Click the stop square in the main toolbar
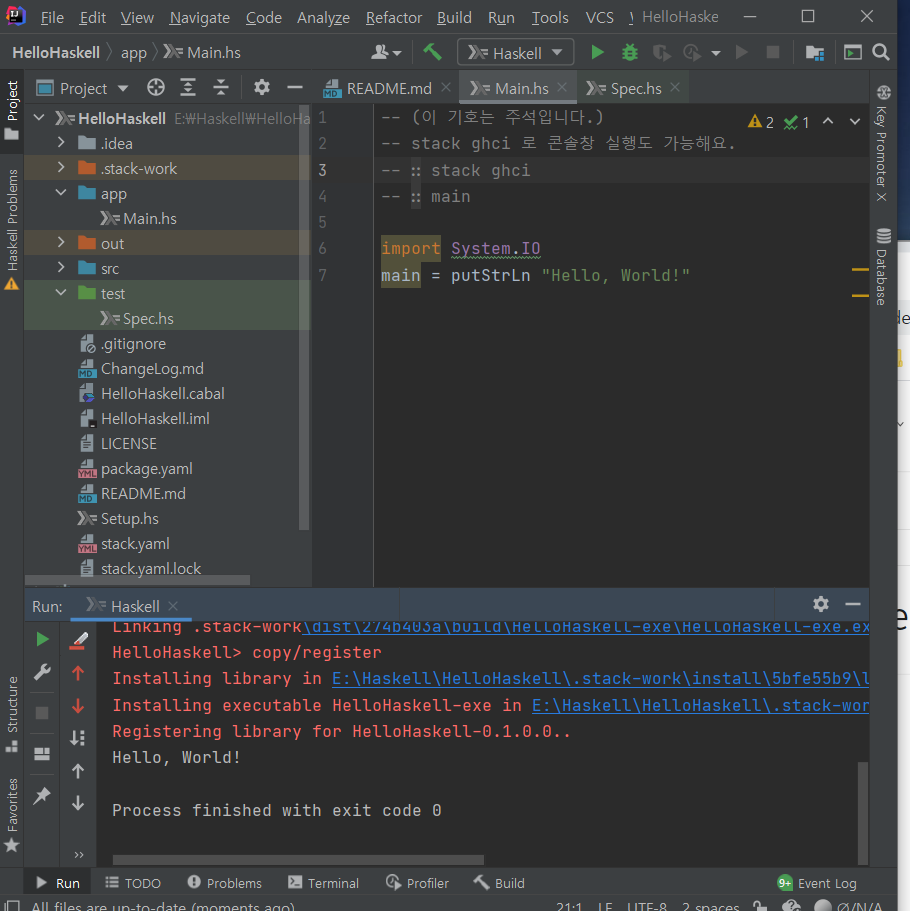Image resolution: width=910 pixels, height=911 pixels. pos(773,53)
